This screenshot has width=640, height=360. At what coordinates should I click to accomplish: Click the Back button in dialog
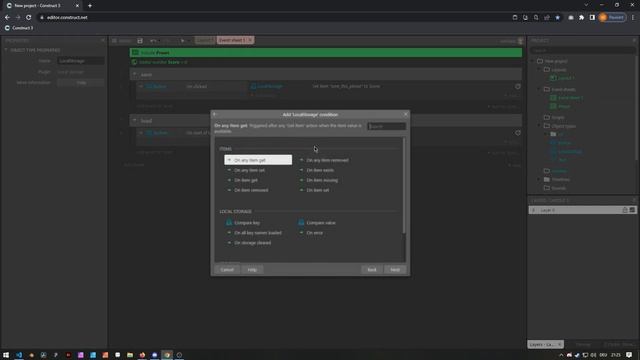(x=371, y=270)
